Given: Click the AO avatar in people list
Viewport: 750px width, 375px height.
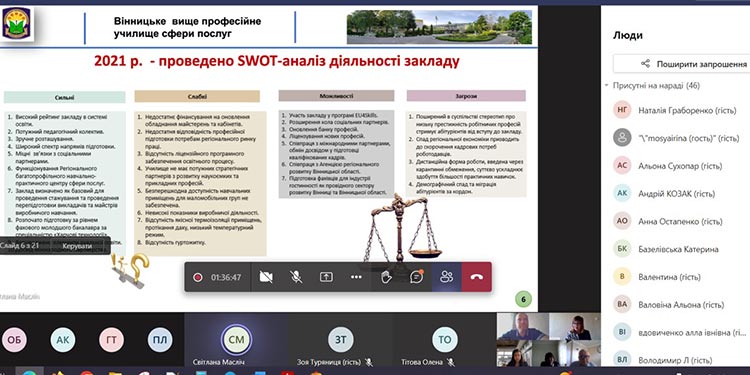Looking at the screenshot, I should pyautogui.click(x=622, y=221).
